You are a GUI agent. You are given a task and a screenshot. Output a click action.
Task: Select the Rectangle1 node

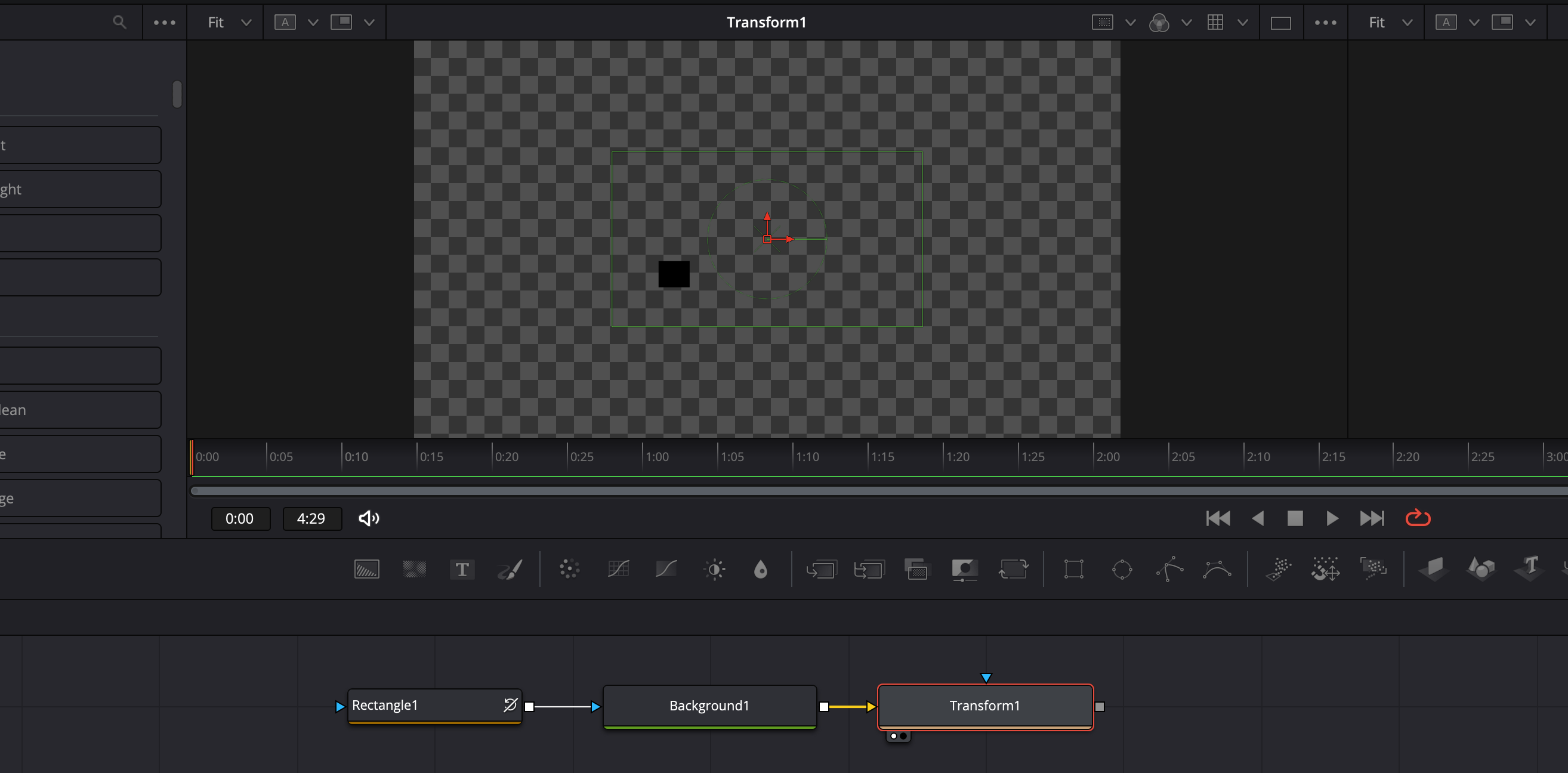click(434, 706)
